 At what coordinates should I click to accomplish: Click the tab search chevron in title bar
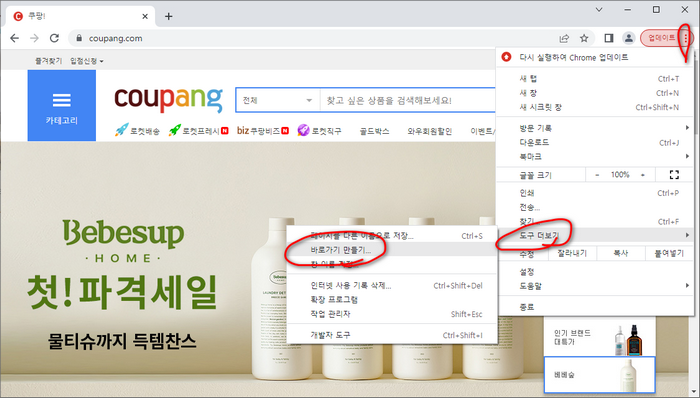coord(599,9)
